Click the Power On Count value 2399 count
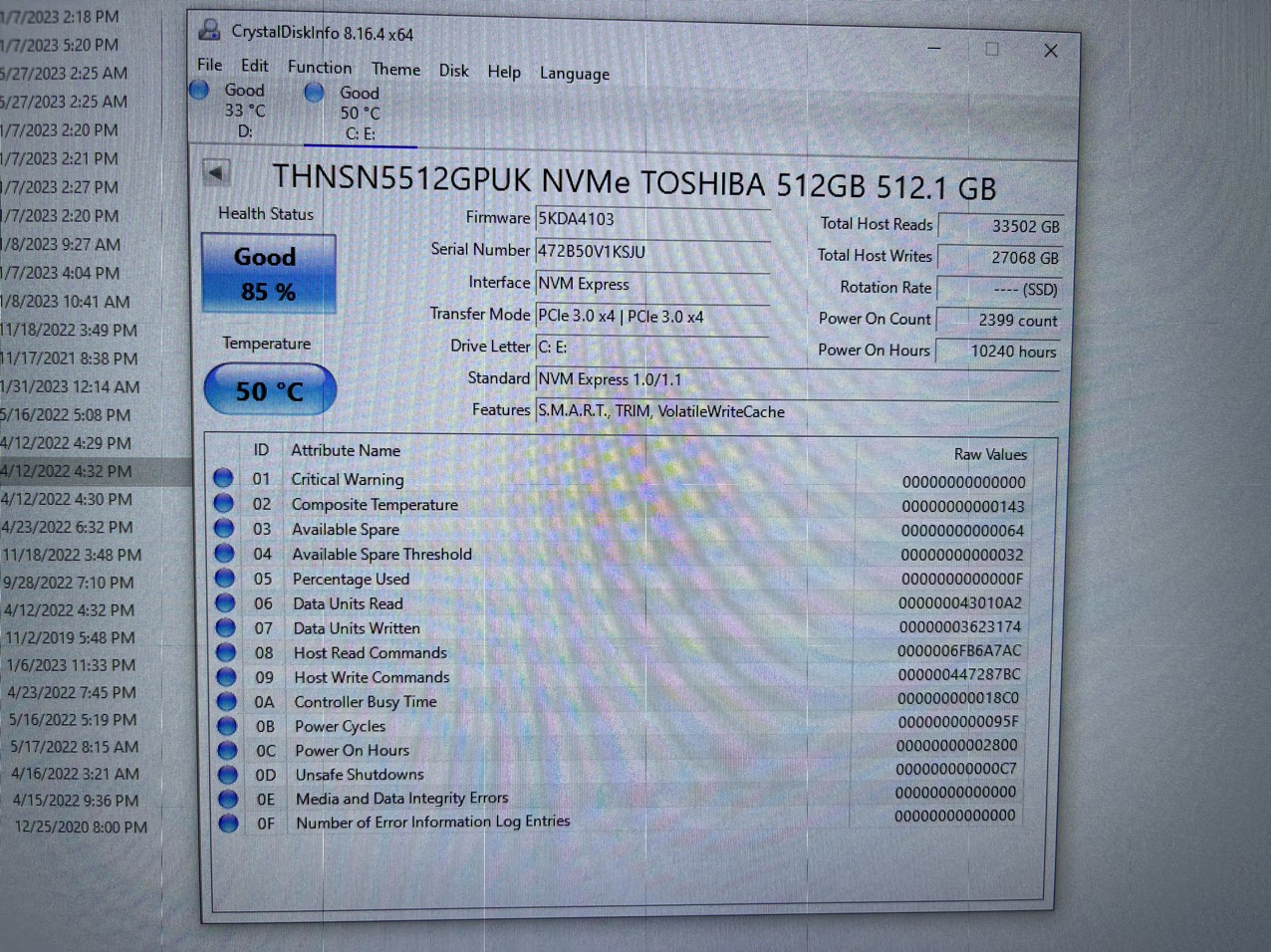 click(1000, 320)
